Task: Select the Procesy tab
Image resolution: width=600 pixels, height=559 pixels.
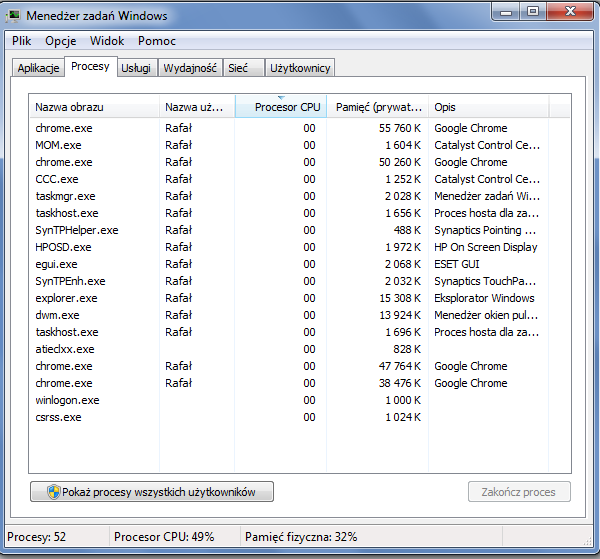Action: (x=90, y=67)
